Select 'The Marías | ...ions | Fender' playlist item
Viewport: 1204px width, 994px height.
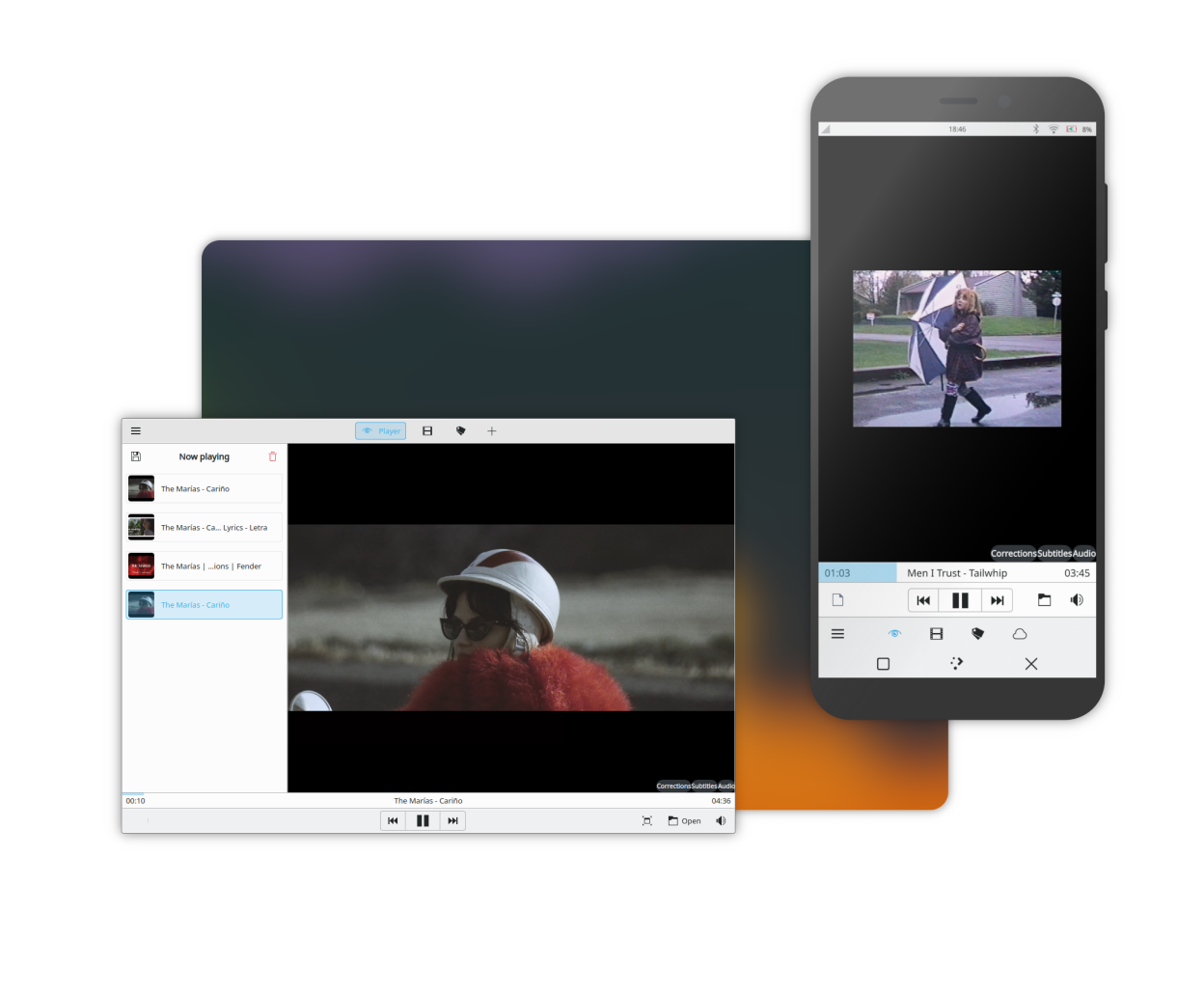point(205,566)
